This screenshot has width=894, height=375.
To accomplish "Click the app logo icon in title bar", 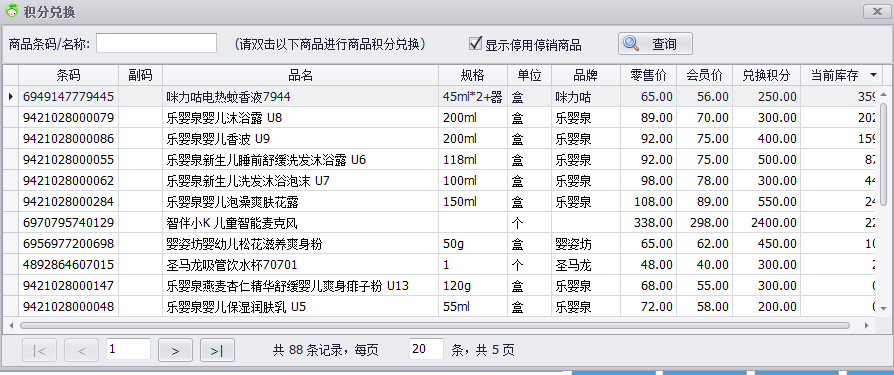I will click(11, 11).
